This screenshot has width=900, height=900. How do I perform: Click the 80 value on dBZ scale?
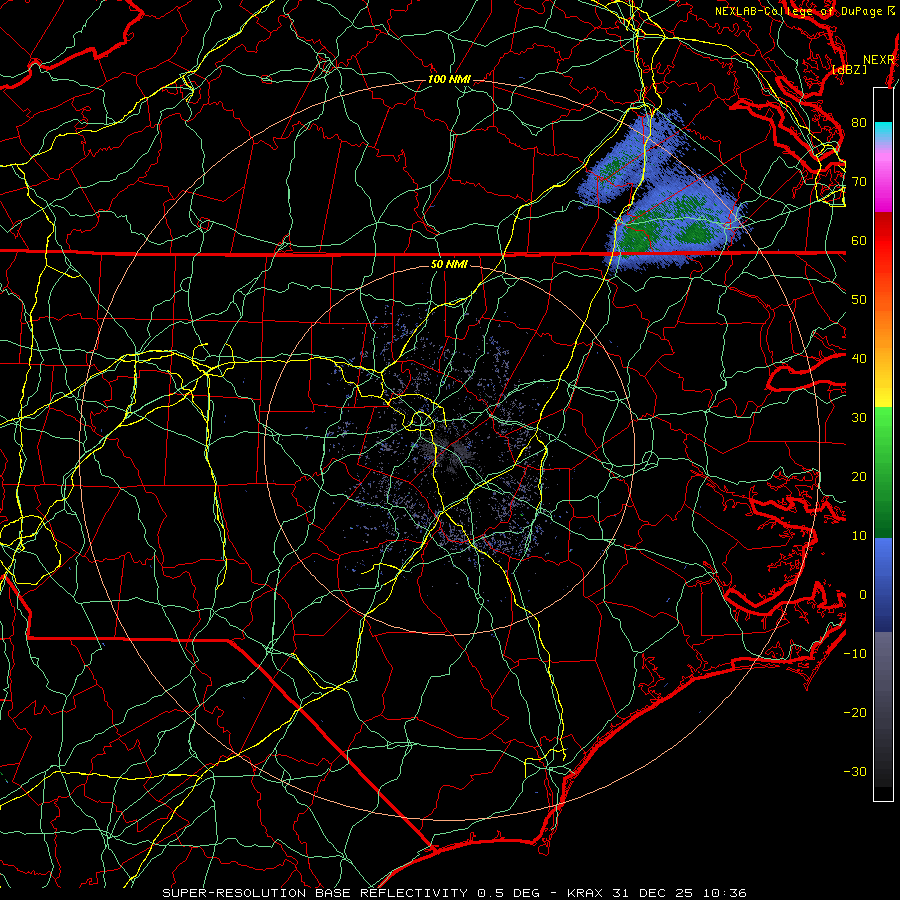[859, 123]
